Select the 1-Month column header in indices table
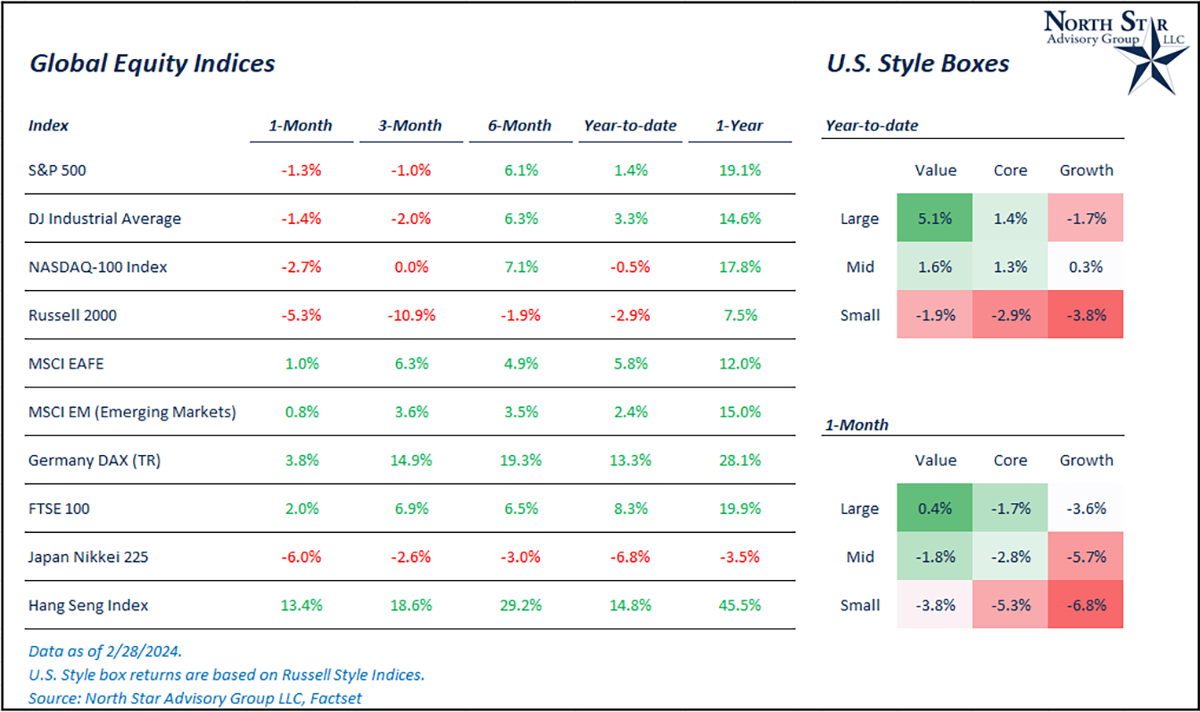Image resolution: width=1200 pixels, height=712 pixels. click(x=300, y=126)
